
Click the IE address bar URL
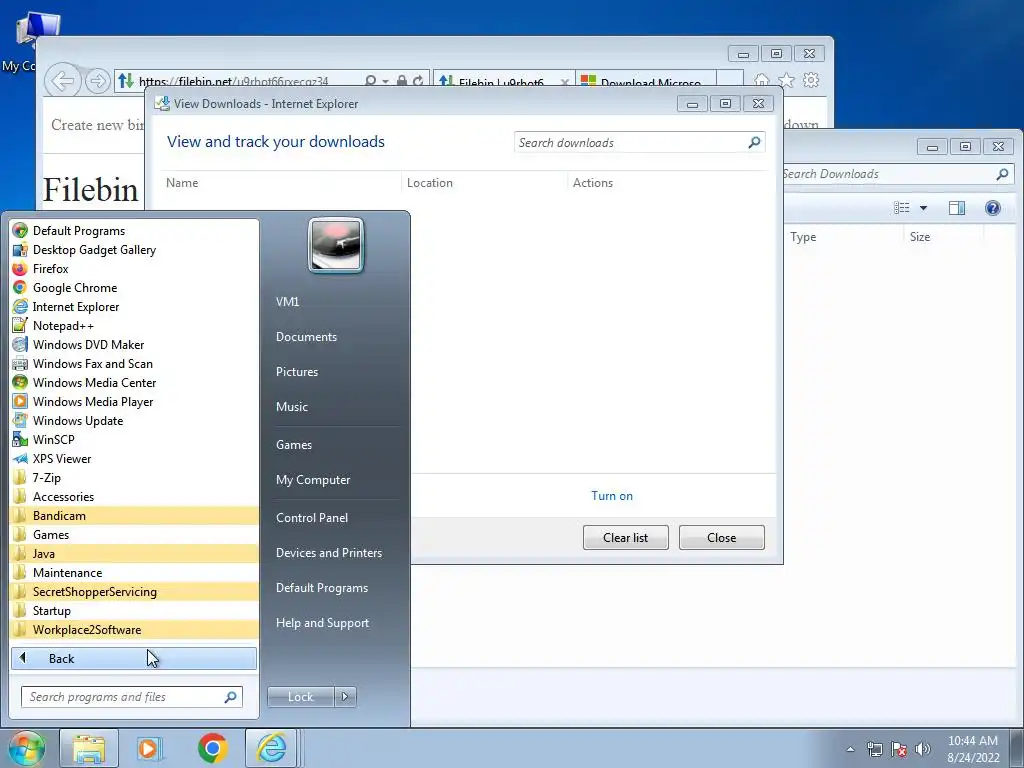[233, 82]
